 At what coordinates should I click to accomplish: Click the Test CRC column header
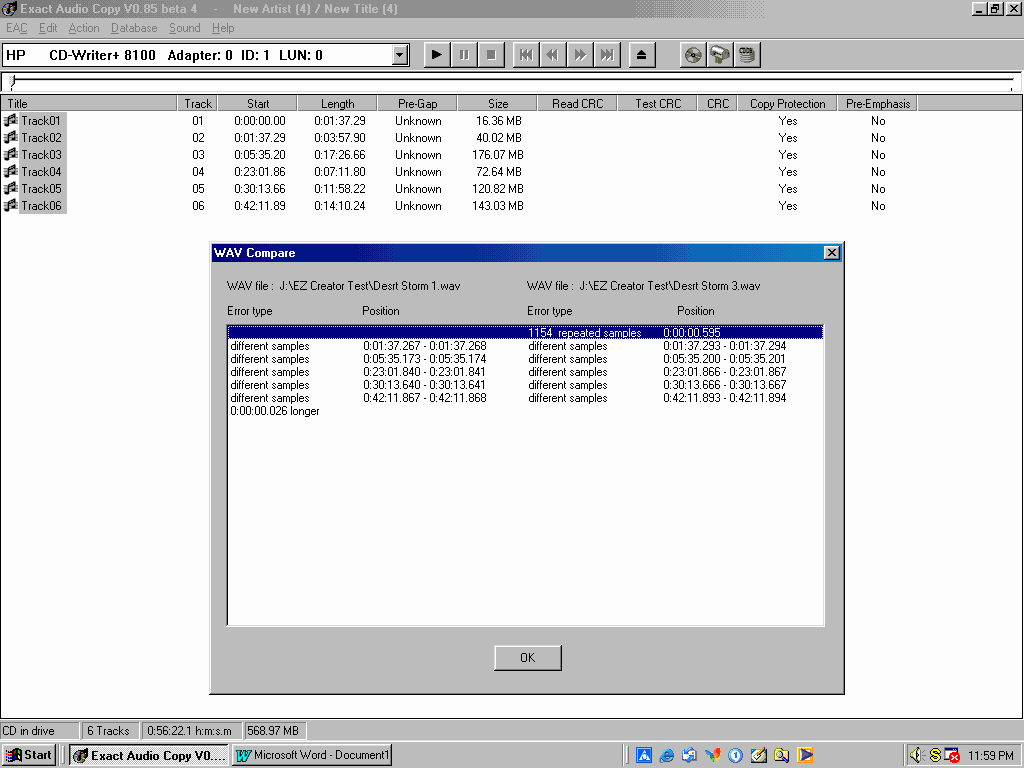658,103
